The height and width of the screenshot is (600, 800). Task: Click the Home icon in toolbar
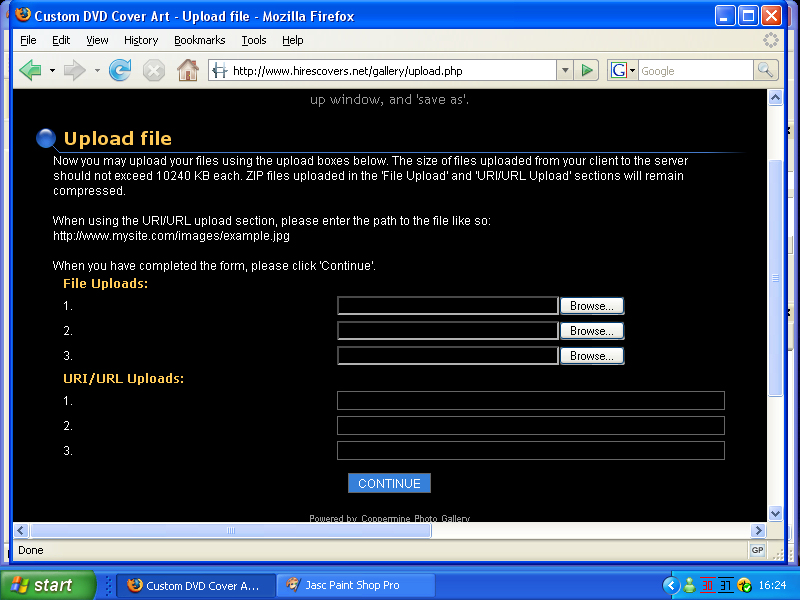coord(187,71)
